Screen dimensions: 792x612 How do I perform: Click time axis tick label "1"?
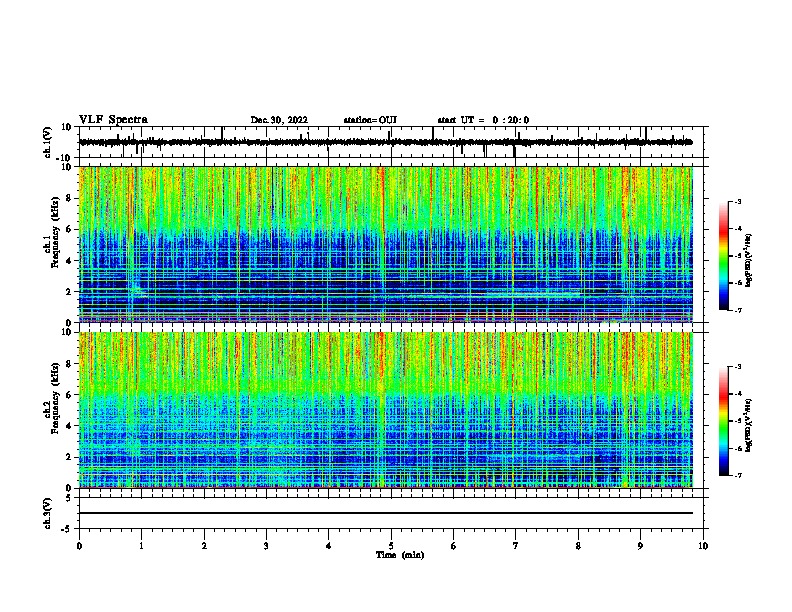point(141,546)
